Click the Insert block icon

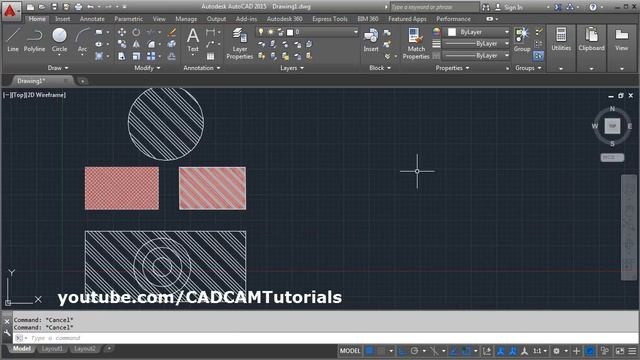pos(371,40)
